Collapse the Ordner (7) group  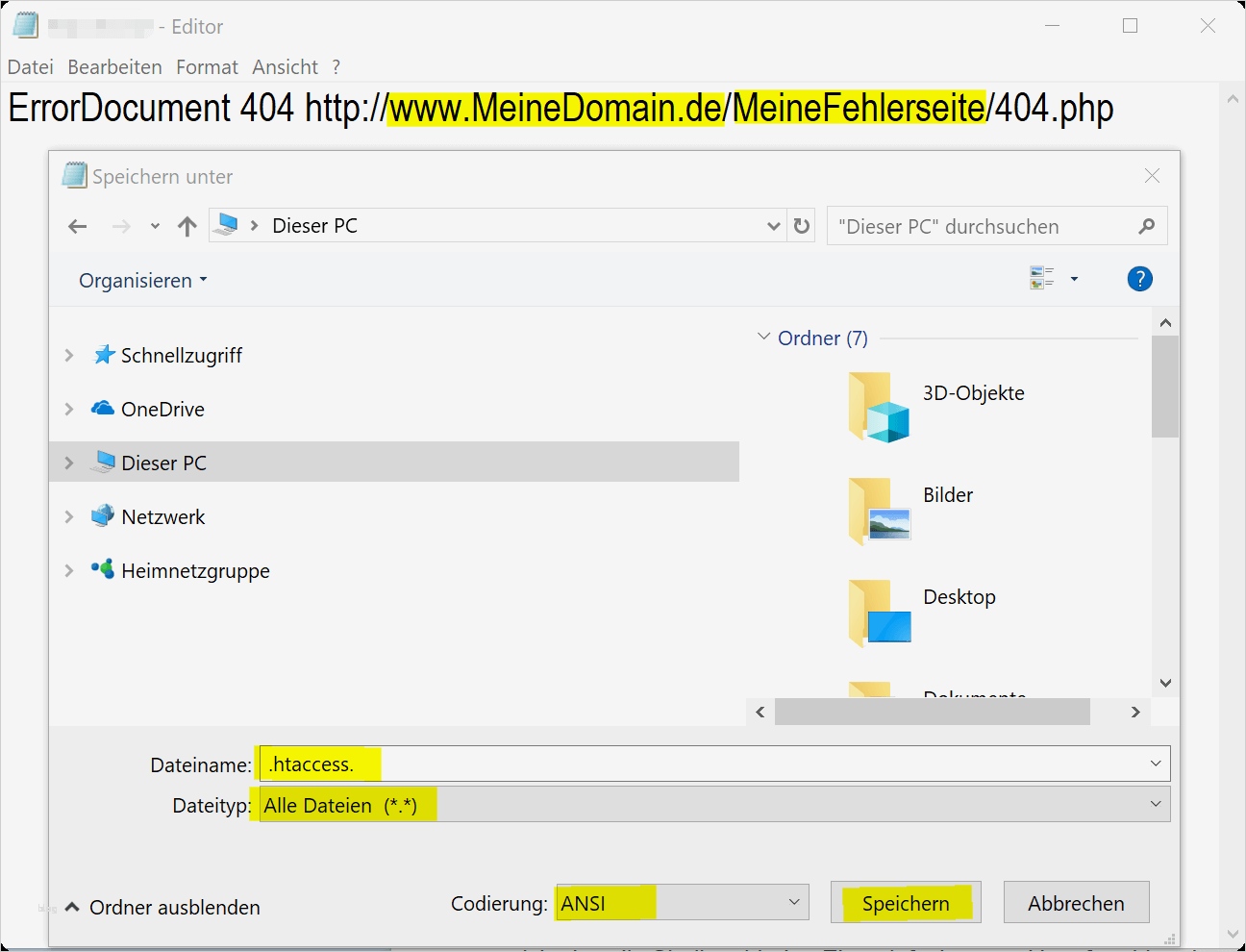764,338
